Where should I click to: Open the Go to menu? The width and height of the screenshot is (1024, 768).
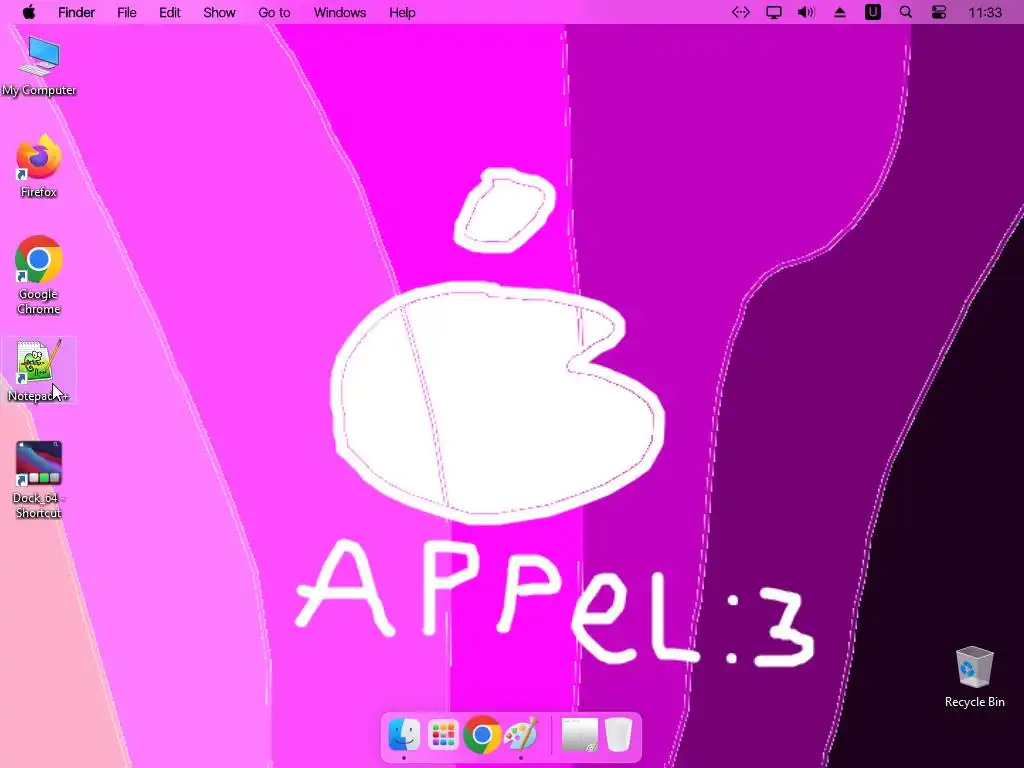click(x=274, y=12)
